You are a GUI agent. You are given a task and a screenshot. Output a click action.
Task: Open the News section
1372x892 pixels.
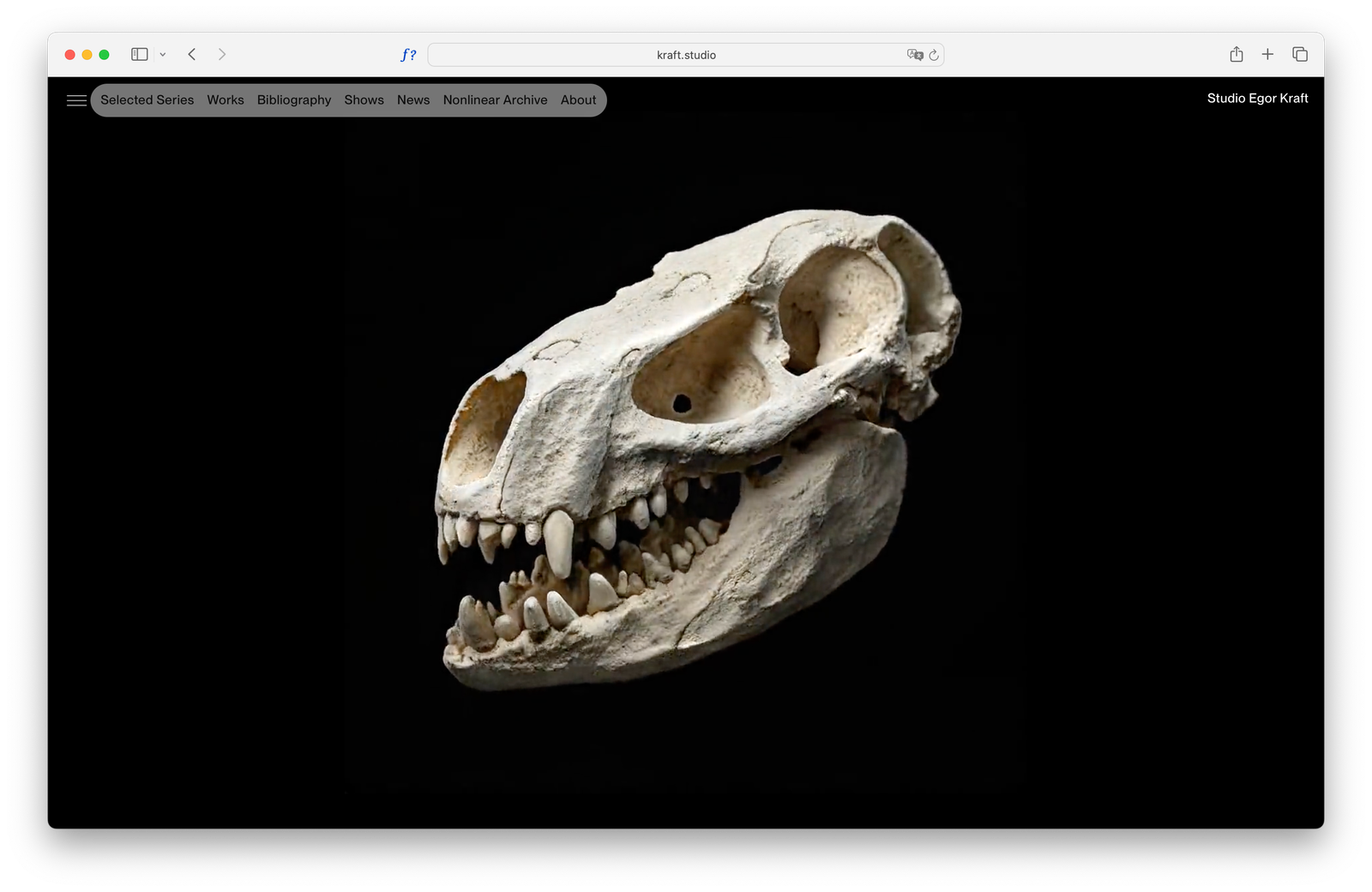coord(413,100)
